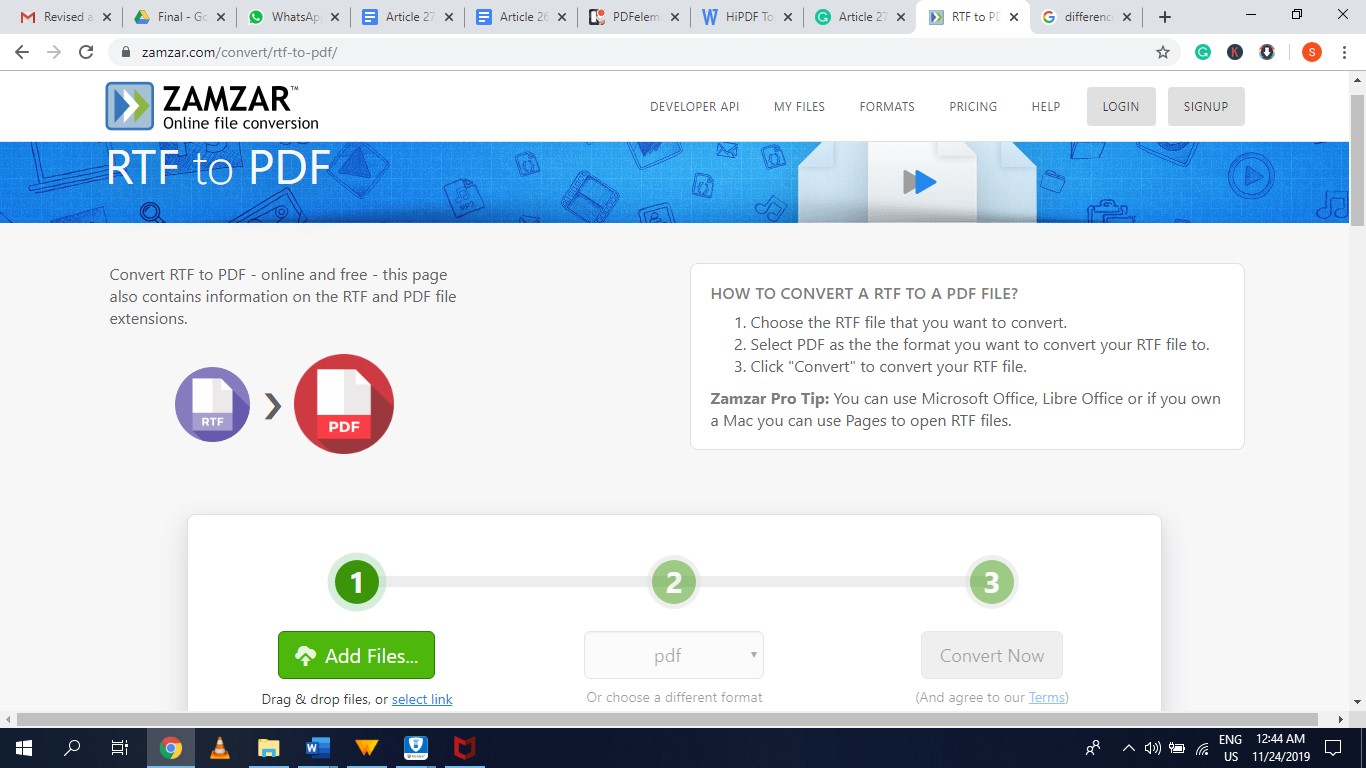The height and width of the screenshot is (768, 1366).
Task: Open the Terms link
Action: click(x=1046, y=698)
